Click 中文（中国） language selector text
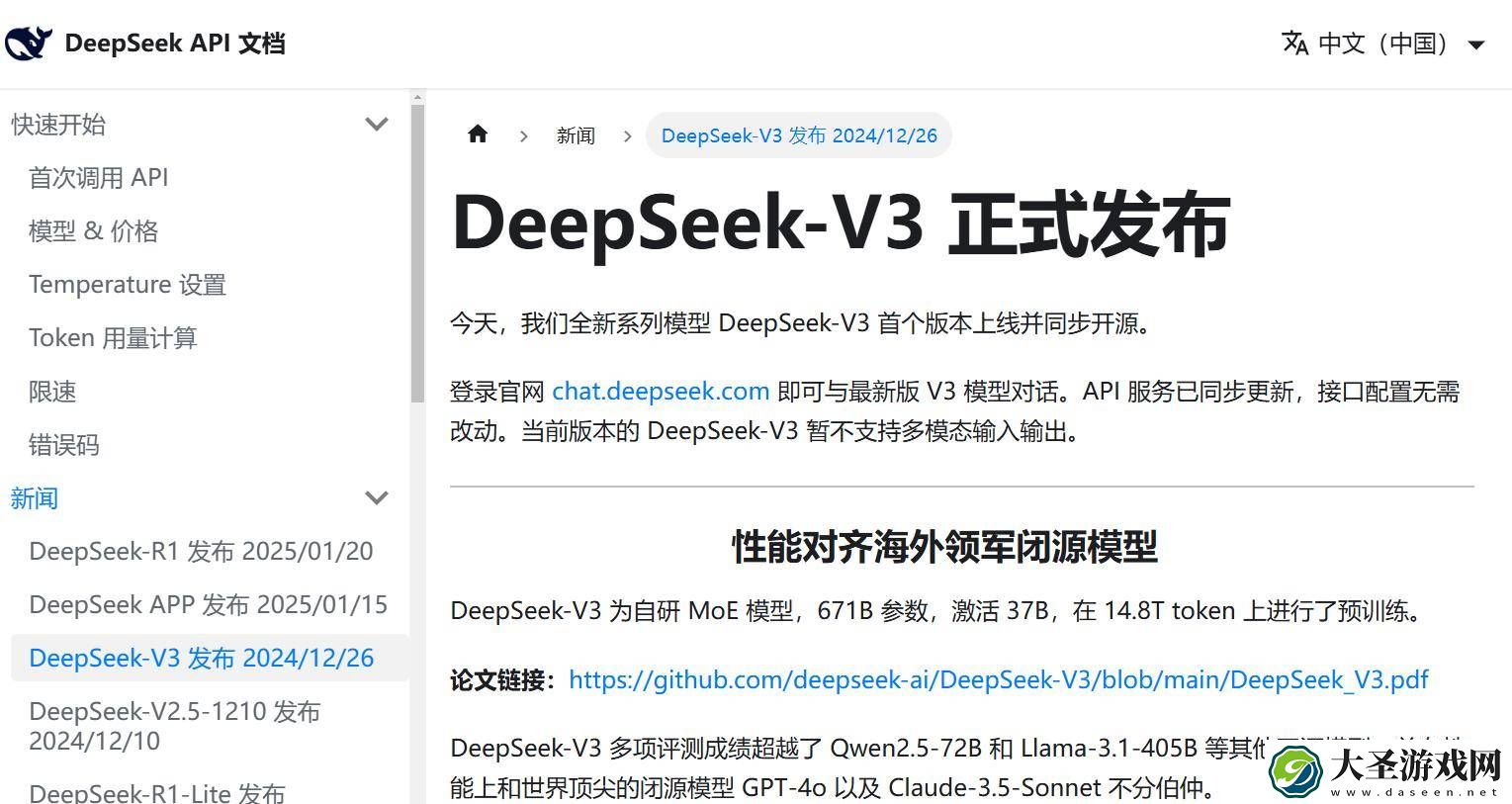Viewport: 1512px width, 804px height. (1383, 44)
